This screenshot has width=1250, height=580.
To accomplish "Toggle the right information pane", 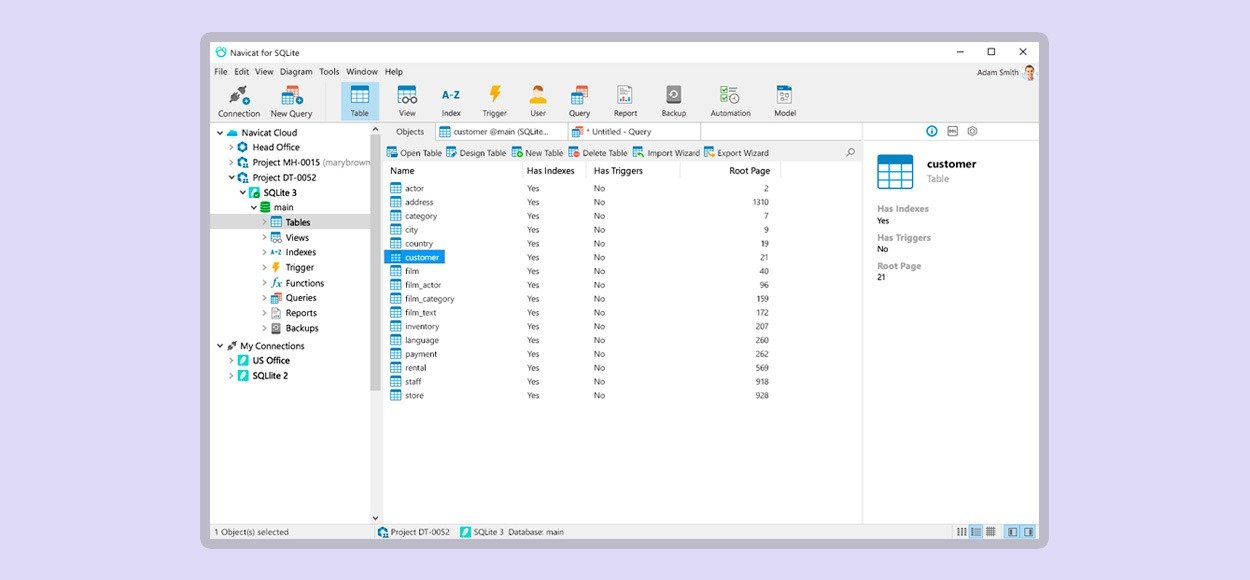I will (1028, 532).
